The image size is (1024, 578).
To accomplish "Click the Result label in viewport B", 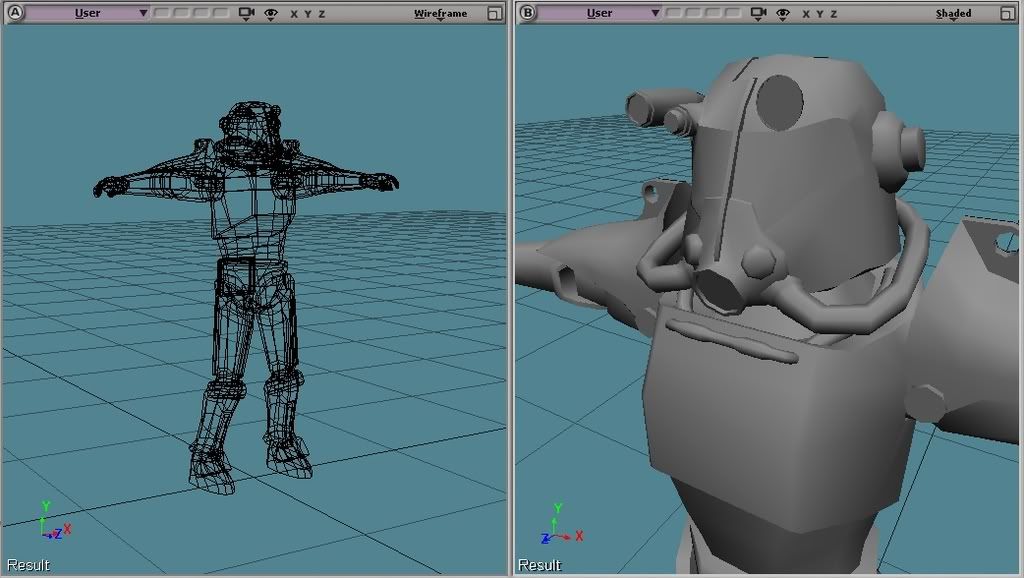I will (x=539, y=565).
